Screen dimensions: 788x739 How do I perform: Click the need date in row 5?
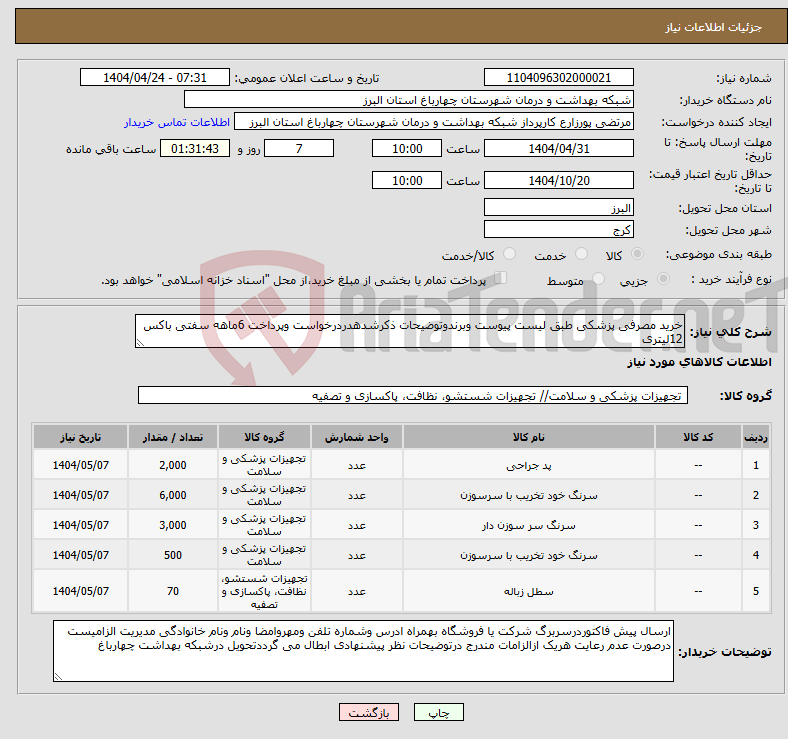coord(80,591)
